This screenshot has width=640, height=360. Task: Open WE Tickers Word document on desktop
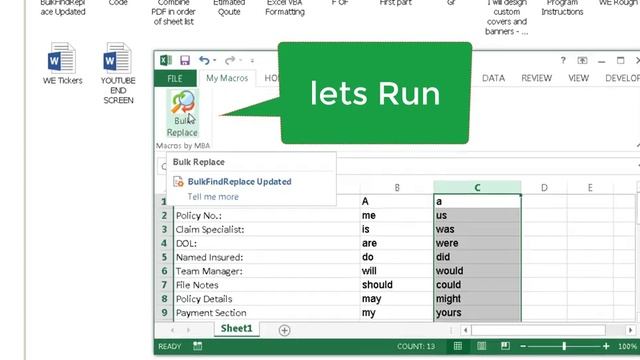pyautogui.click(x=62, y=64)
